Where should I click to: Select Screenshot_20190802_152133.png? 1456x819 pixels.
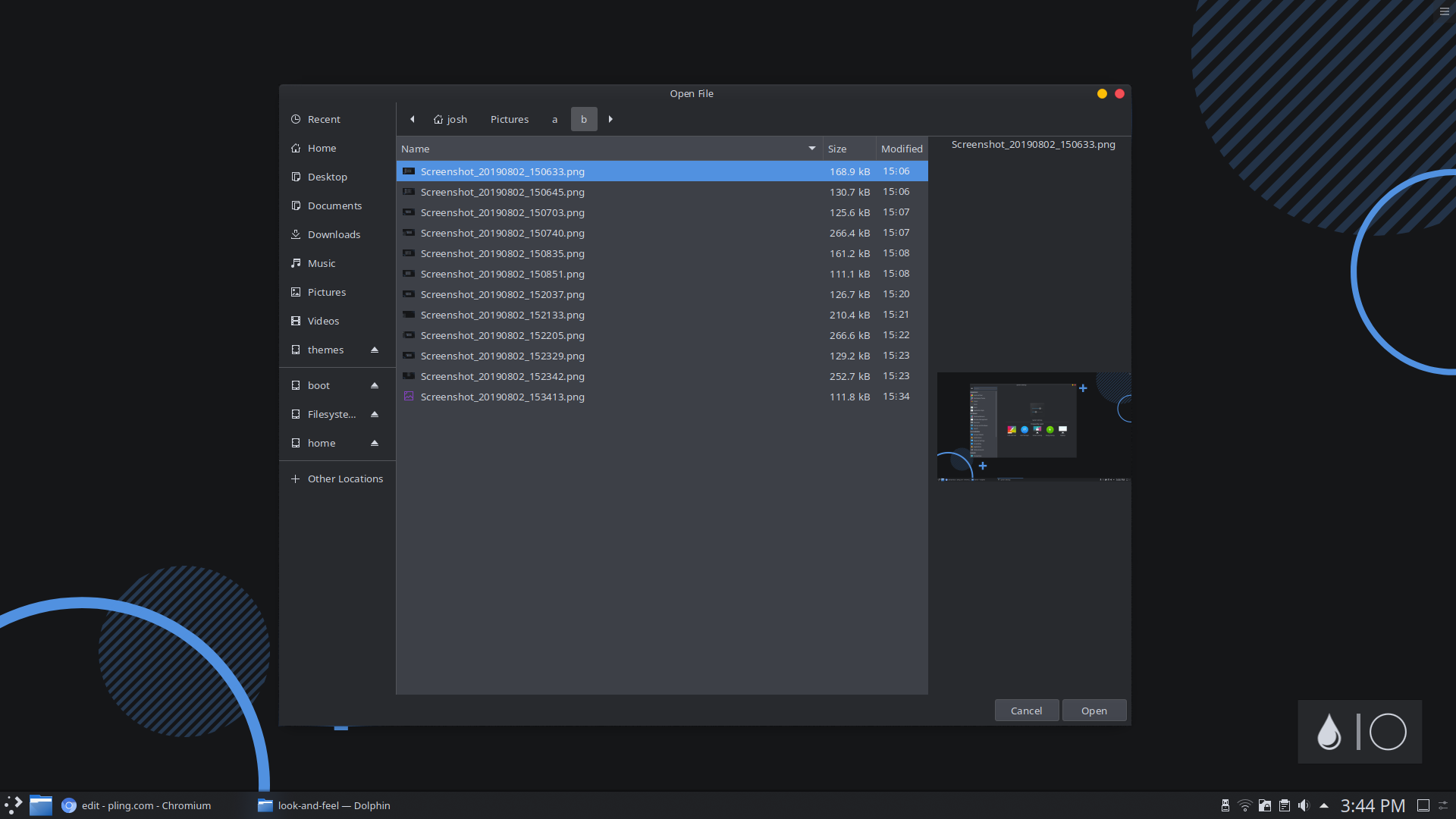(x=662, y=315)
